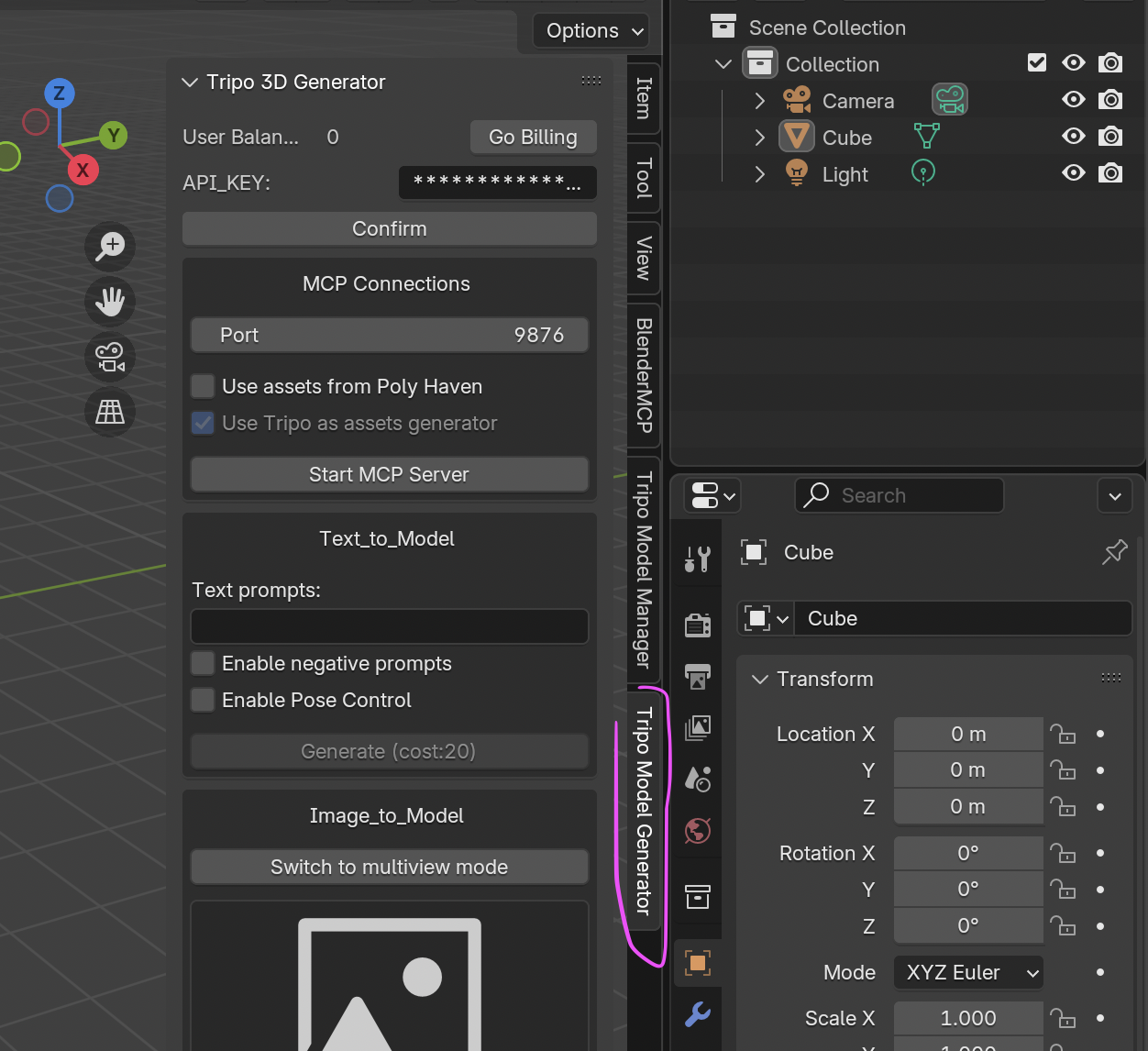Hide the Cube with its eye icon

point(1074,136)
